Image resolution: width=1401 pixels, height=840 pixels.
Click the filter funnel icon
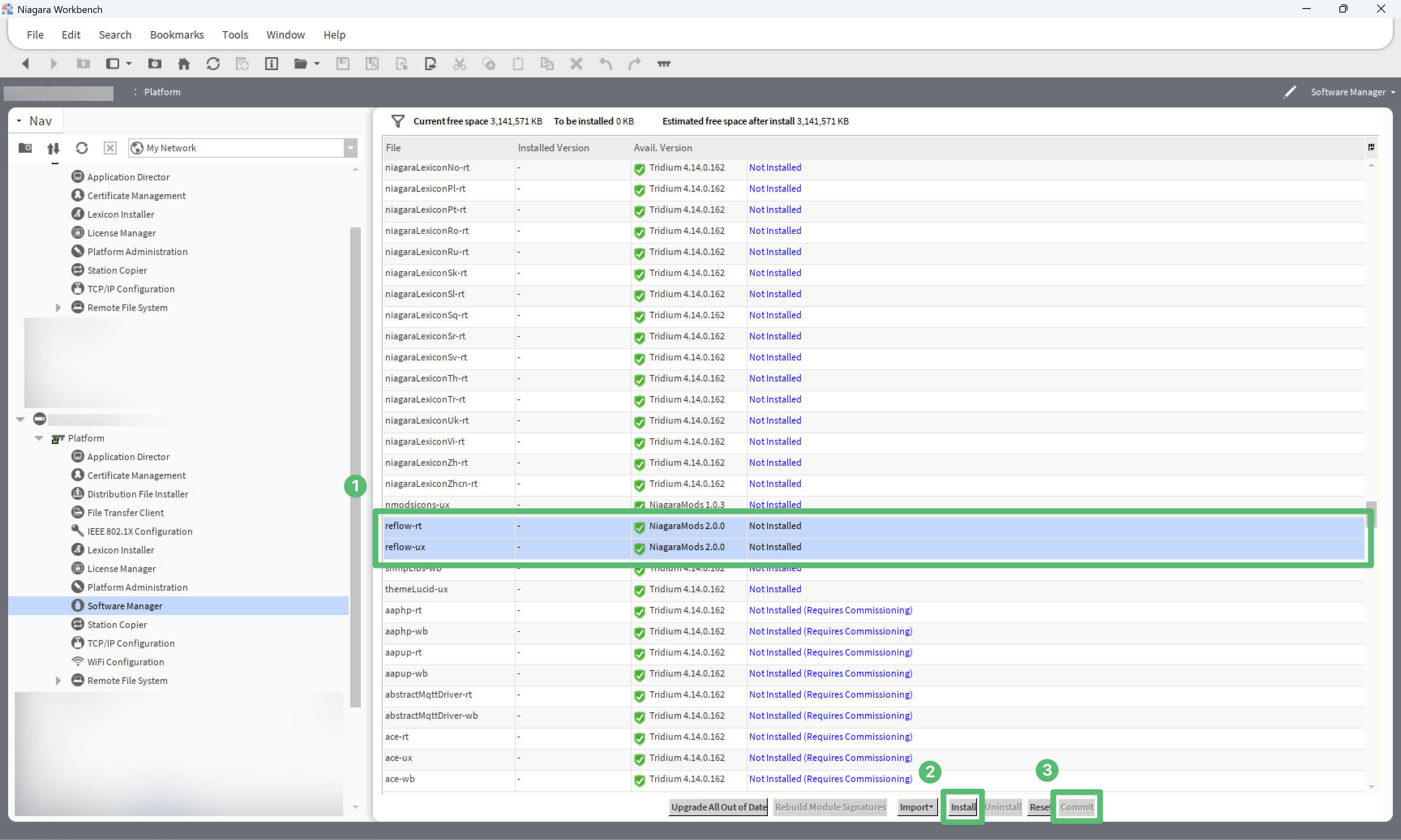398,121
